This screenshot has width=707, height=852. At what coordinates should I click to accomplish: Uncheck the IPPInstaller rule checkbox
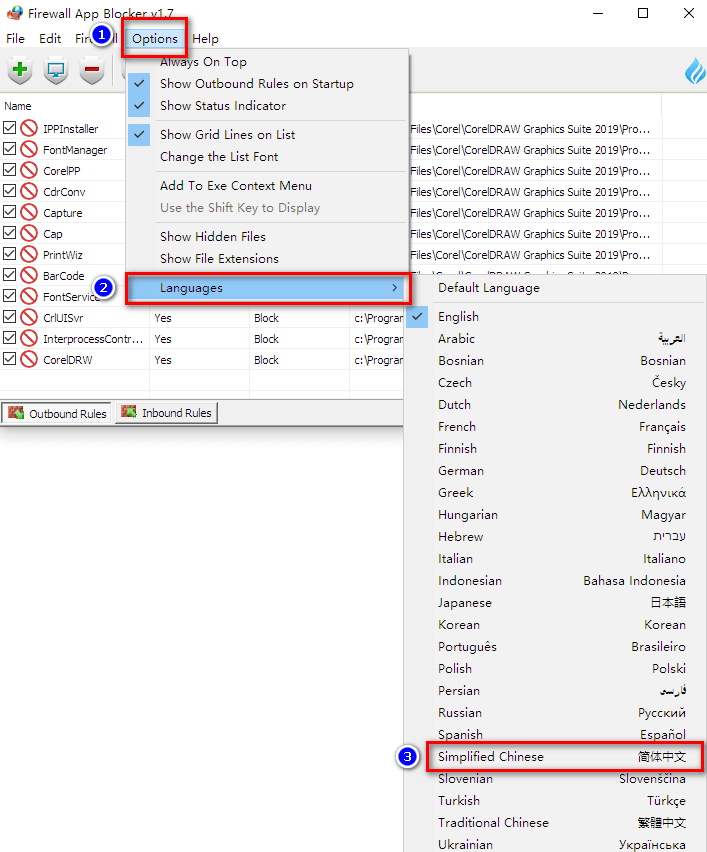pyautogui.click(x=9, y=128)
